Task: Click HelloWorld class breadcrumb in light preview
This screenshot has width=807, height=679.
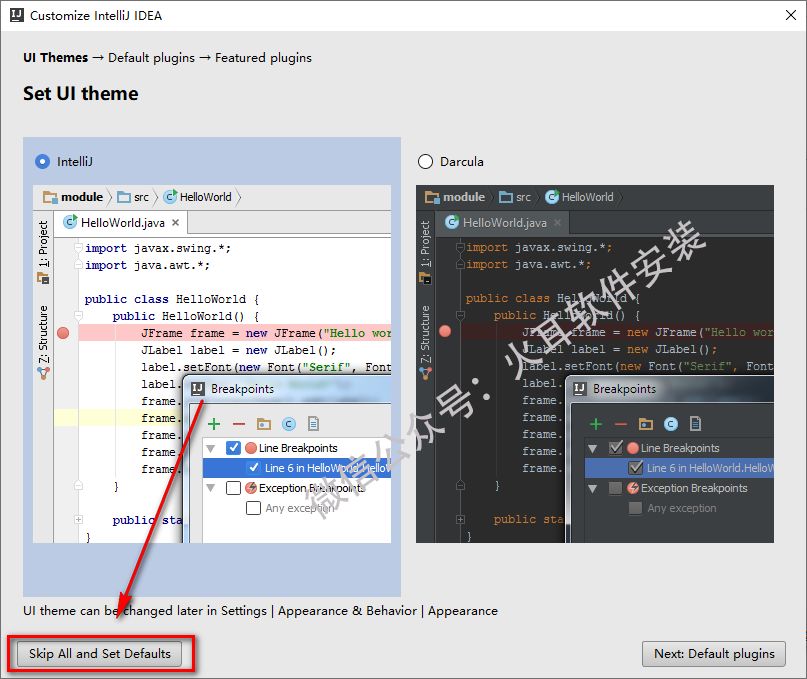Action: (x=198, y=197)
